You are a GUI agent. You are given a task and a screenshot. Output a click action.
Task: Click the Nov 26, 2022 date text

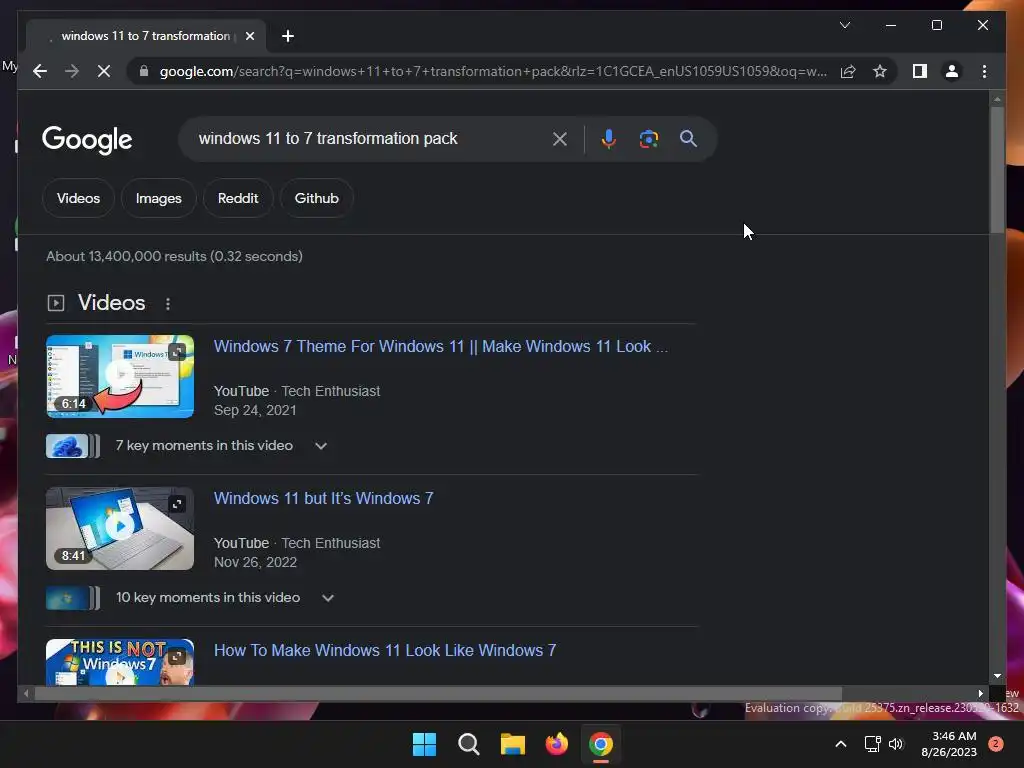[x=255, y=562]
